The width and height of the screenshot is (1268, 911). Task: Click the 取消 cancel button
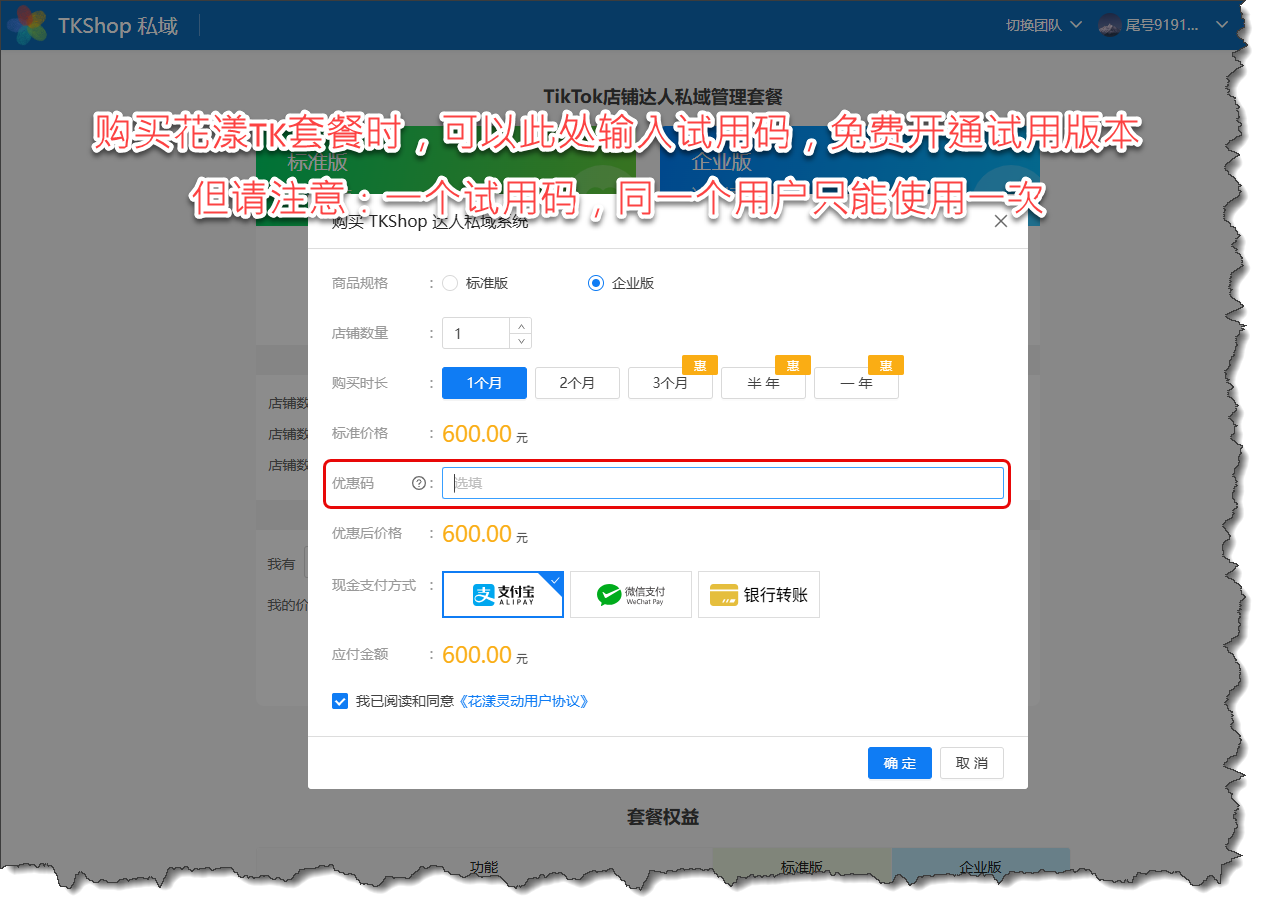click(972, 763)
